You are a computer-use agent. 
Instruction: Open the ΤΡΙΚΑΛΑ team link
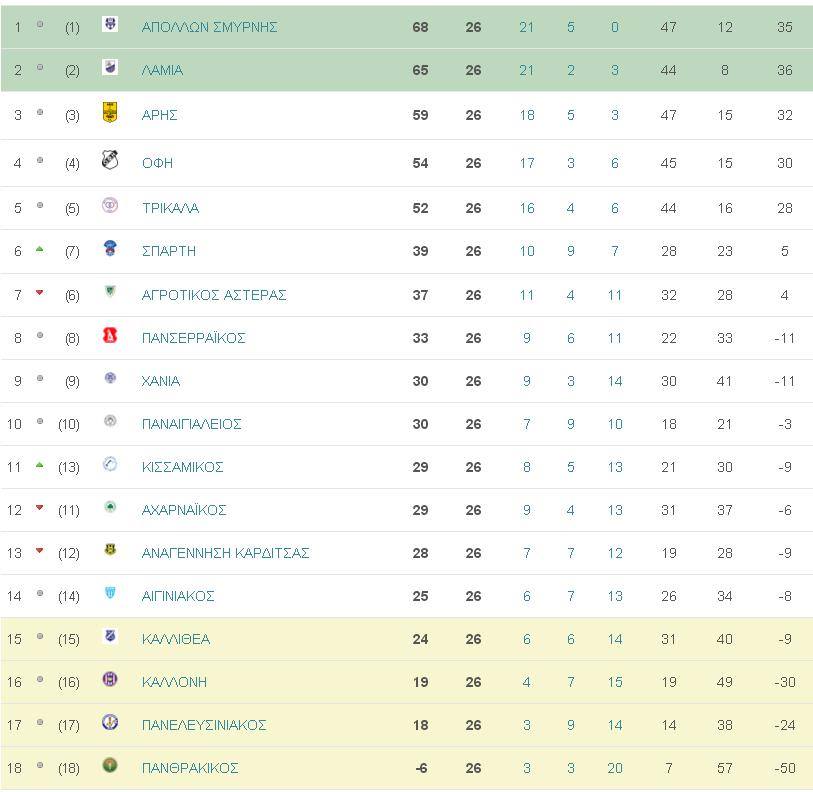171,208
